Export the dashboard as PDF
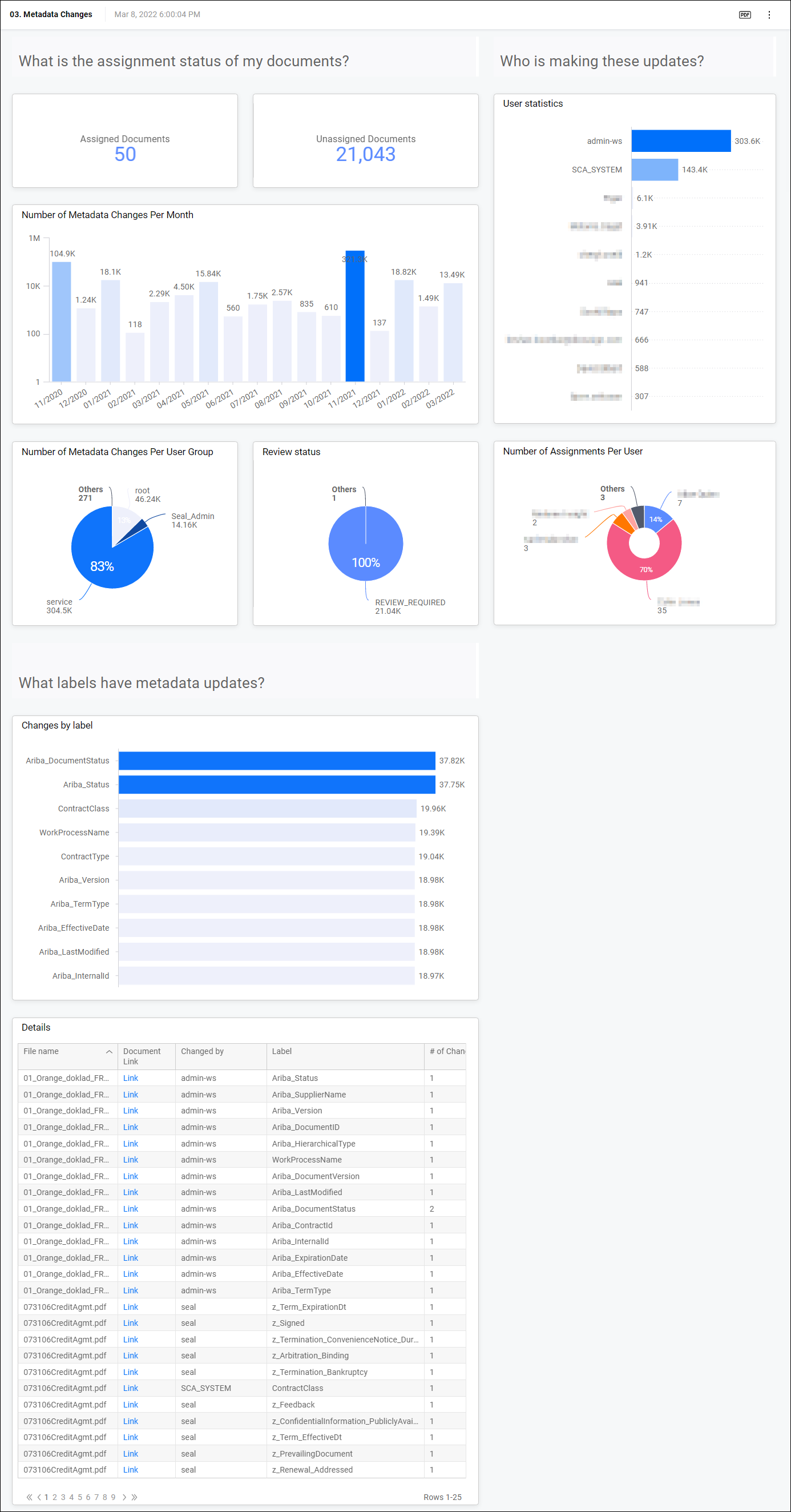The height and width of the screenshot is (1512, 791). [x=745, y=15]
